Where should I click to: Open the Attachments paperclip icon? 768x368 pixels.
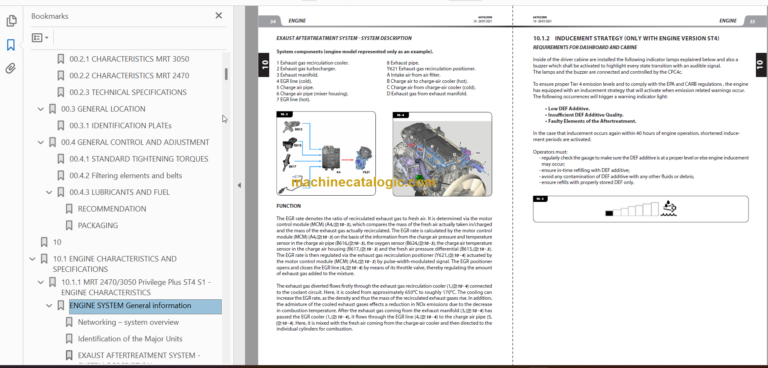click(11, 68)
